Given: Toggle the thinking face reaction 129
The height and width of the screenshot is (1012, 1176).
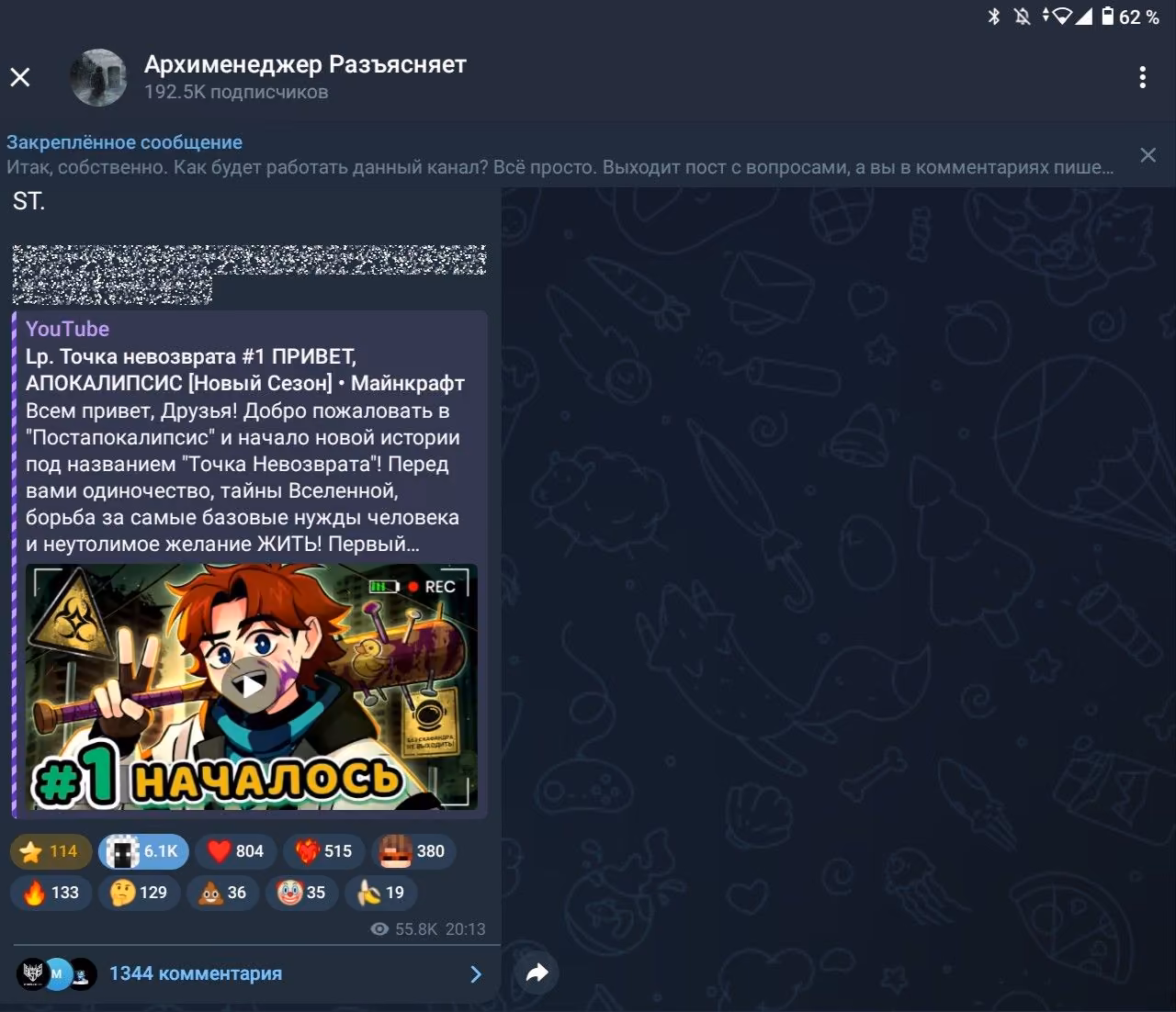Looking at the screenshot, I should [x=139, y=893].
